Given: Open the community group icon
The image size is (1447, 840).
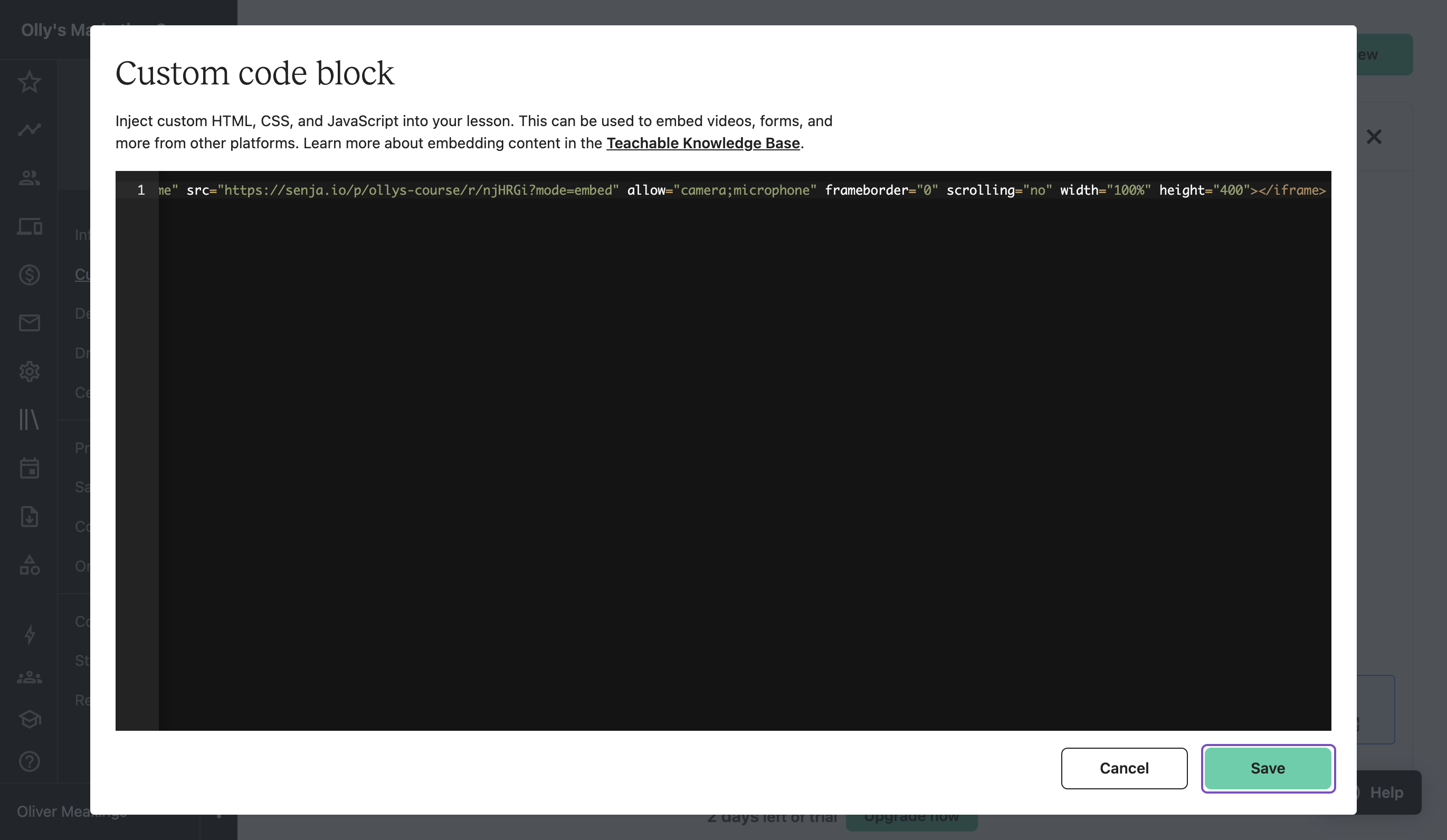Looking at the screenshot, I should point(29,677).
